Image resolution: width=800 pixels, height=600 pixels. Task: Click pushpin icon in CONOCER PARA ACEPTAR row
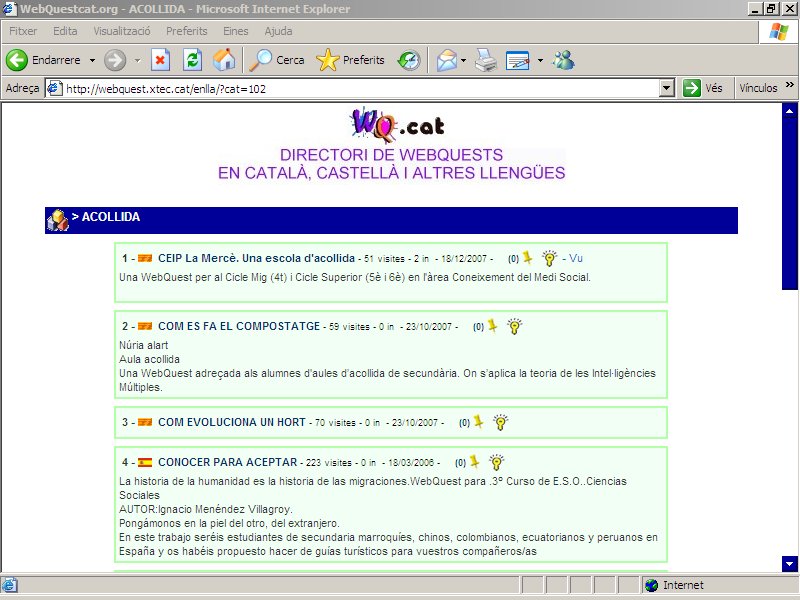474,461
